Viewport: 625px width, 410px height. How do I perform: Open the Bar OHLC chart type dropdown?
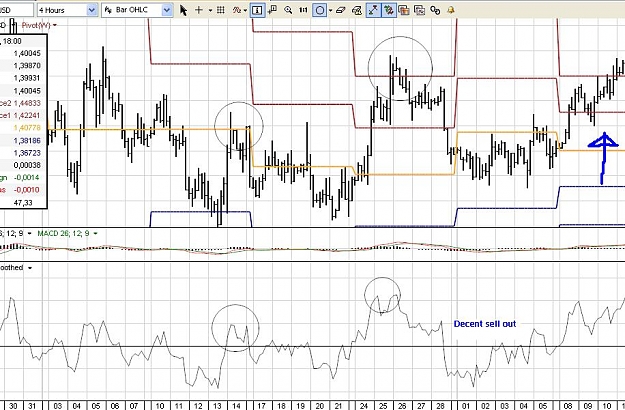click(x=167, y=10)
